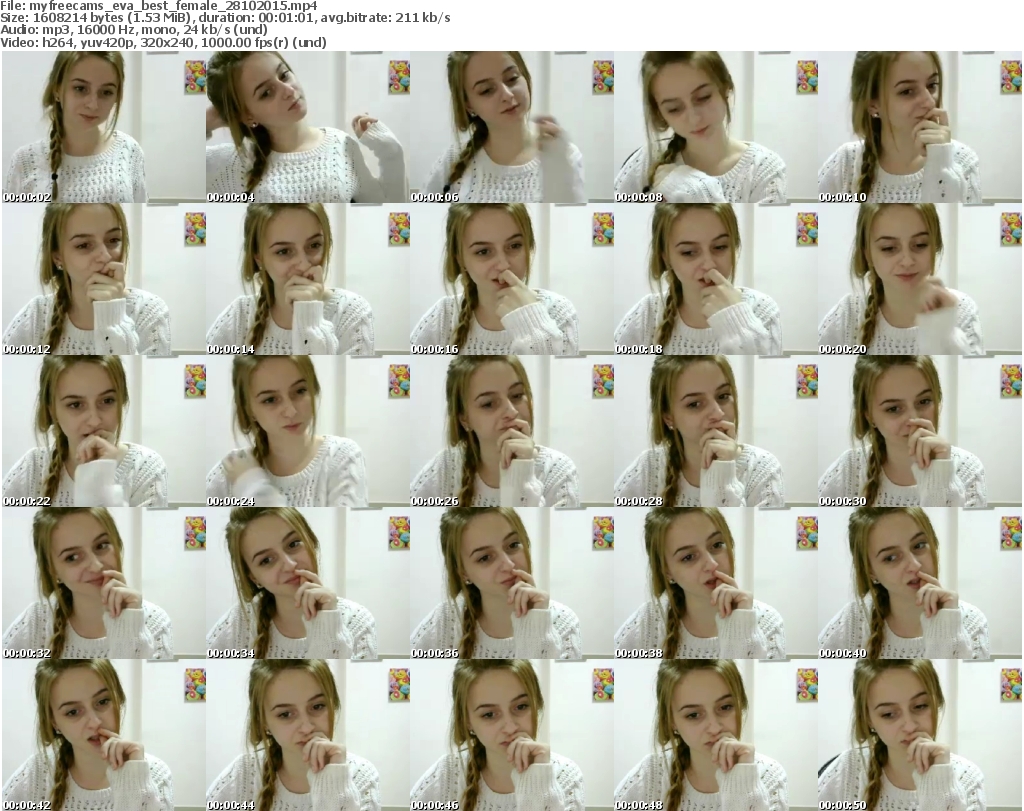Viewport: 1024px width, 811px height.
Task: Choose the frame labeled 00:00:42
Action: pos(104,735)
